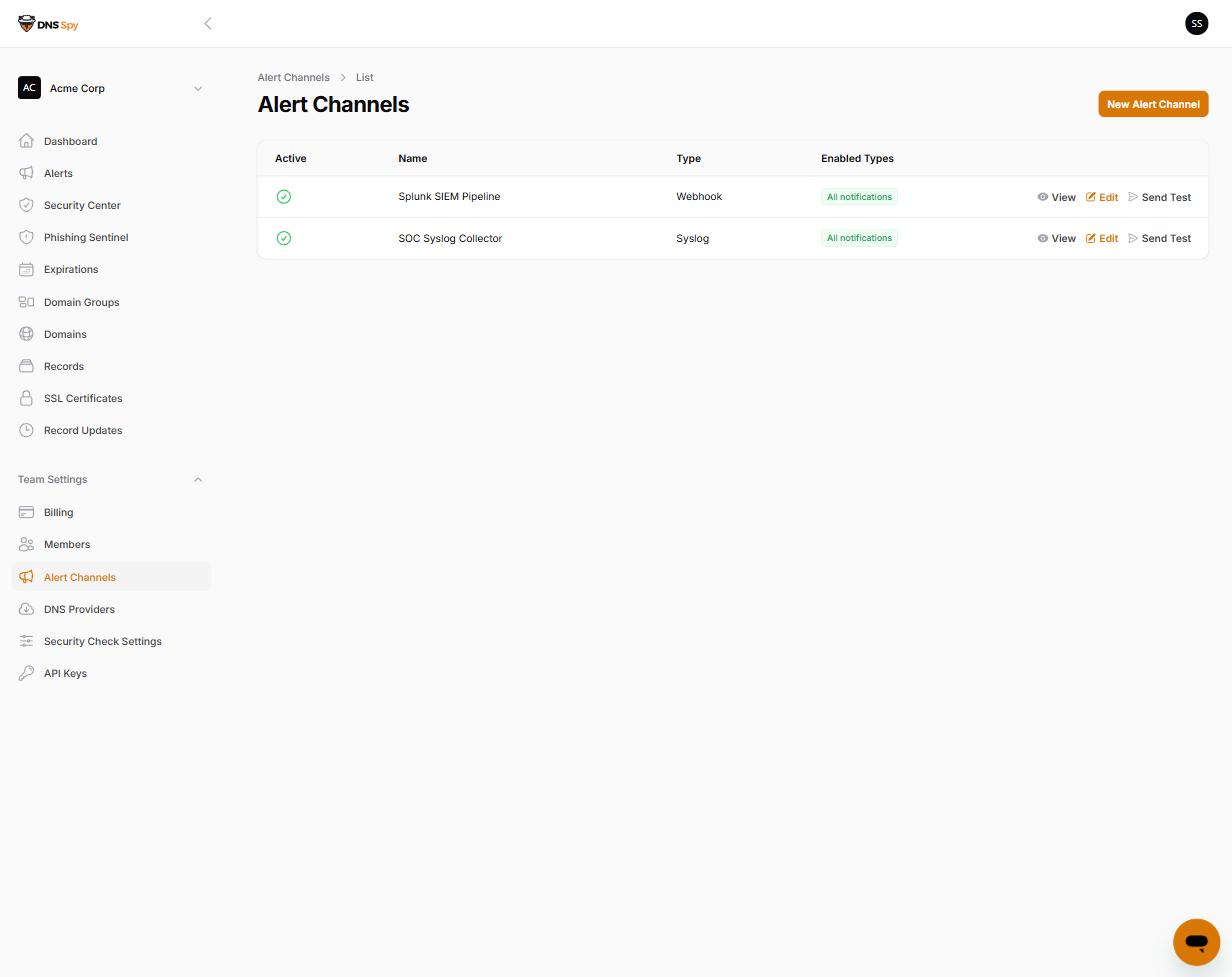Create a New Alert Channel
The width and height of the screenshot is (1232, 977).
pyautogui.click(x=1153, y=104)
